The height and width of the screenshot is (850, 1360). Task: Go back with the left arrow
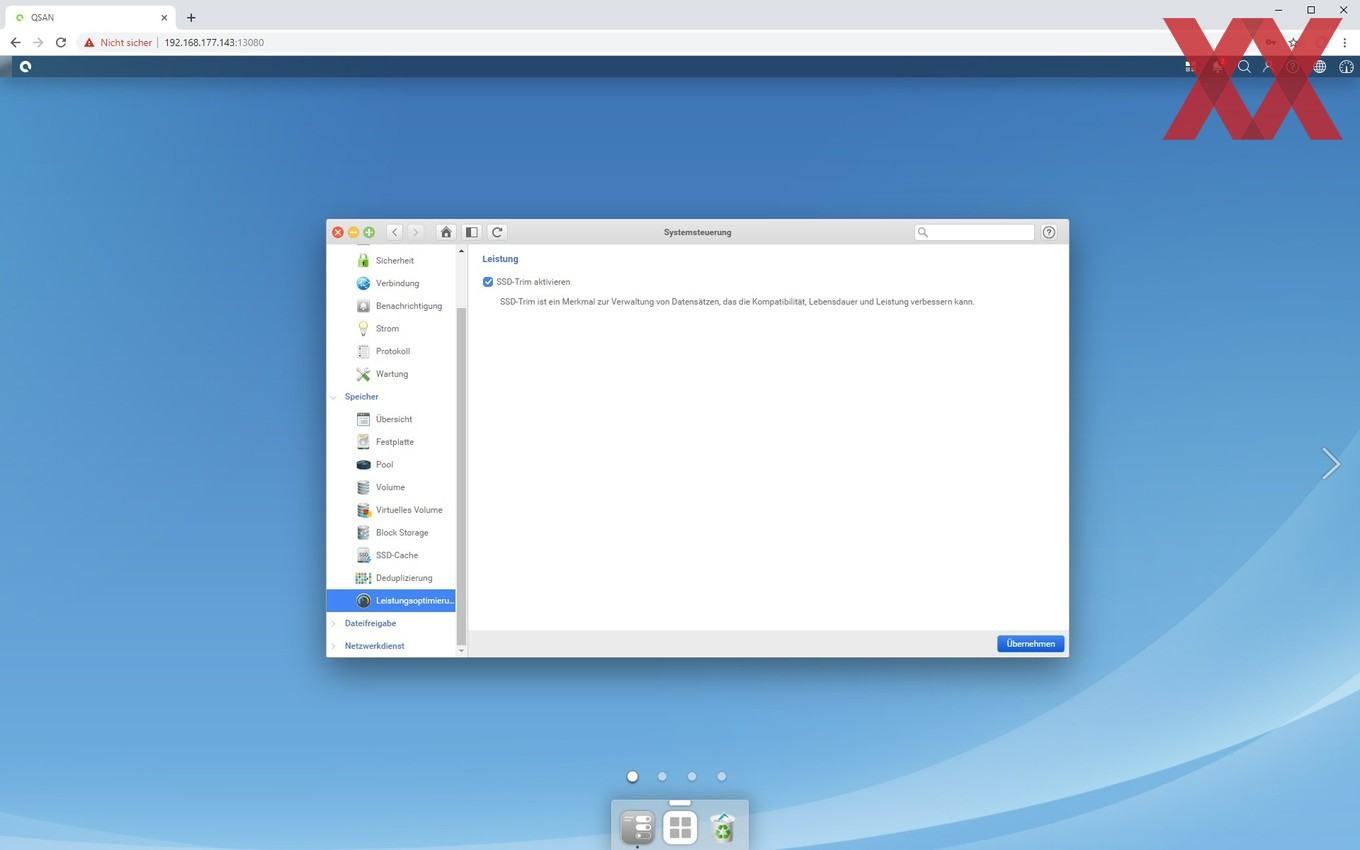395,232
